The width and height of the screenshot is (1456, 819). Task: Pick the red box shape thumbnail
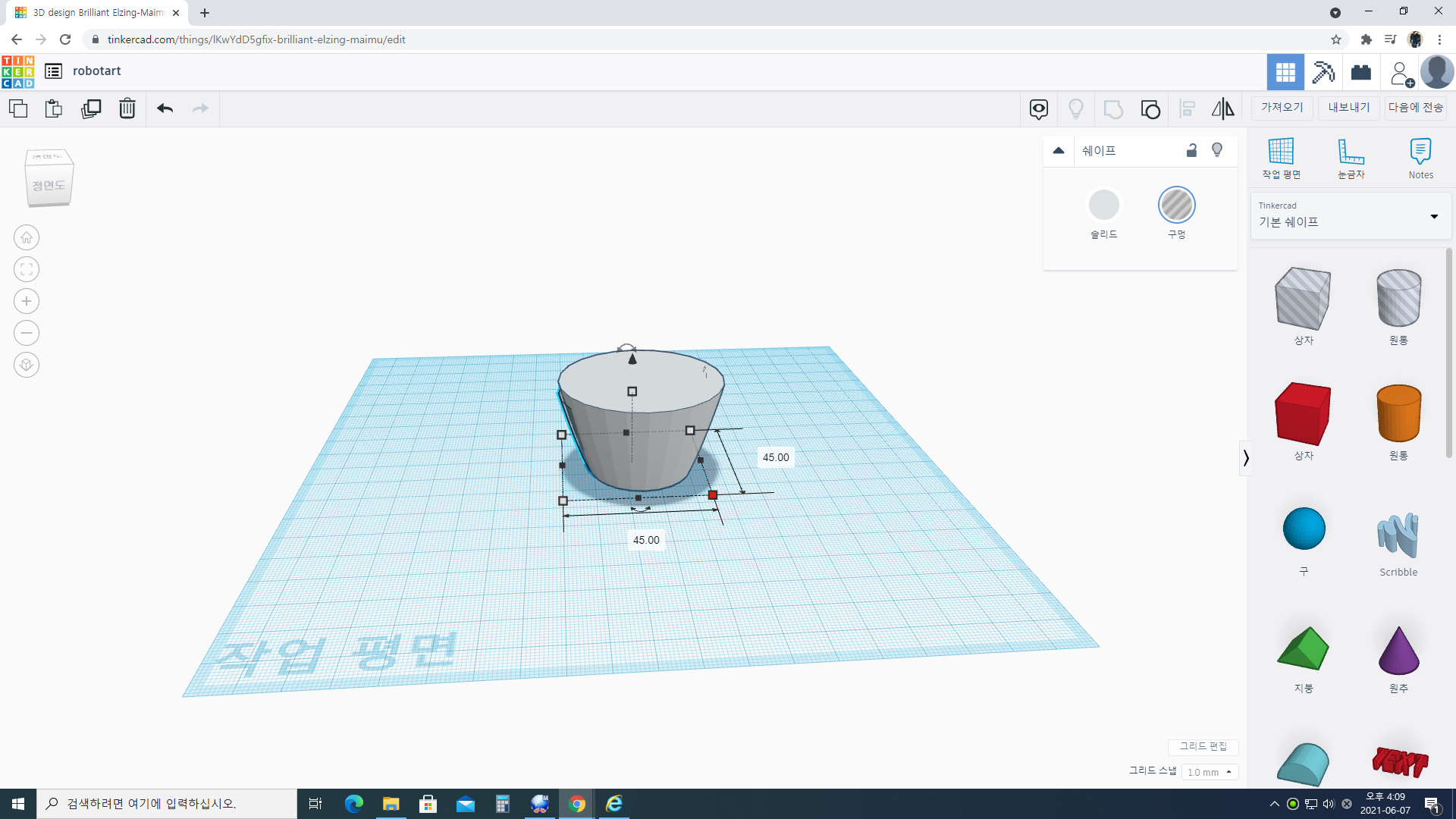pos(1303,414)
